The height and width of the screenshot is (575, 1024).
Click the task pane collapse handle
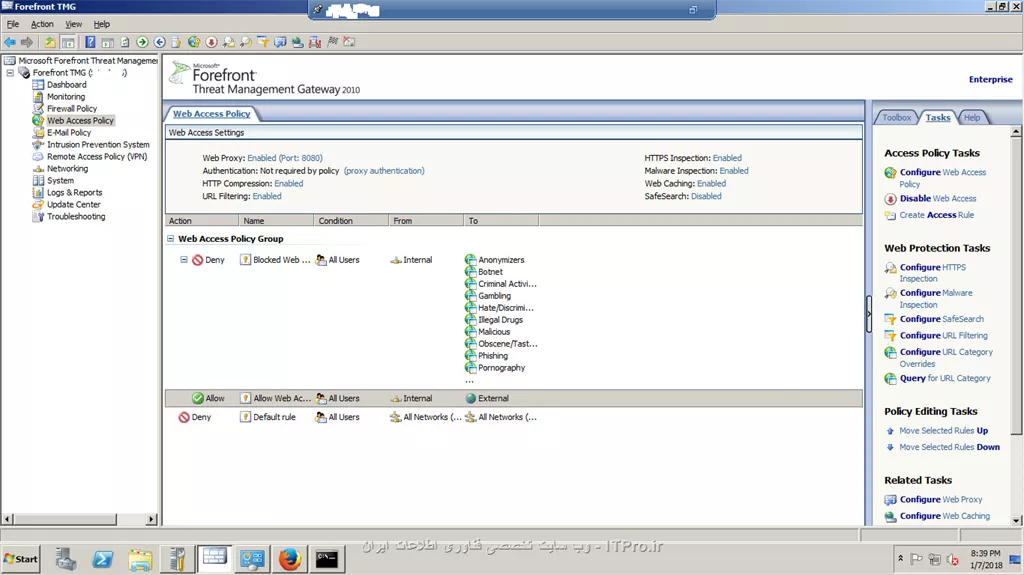point(869,314)
